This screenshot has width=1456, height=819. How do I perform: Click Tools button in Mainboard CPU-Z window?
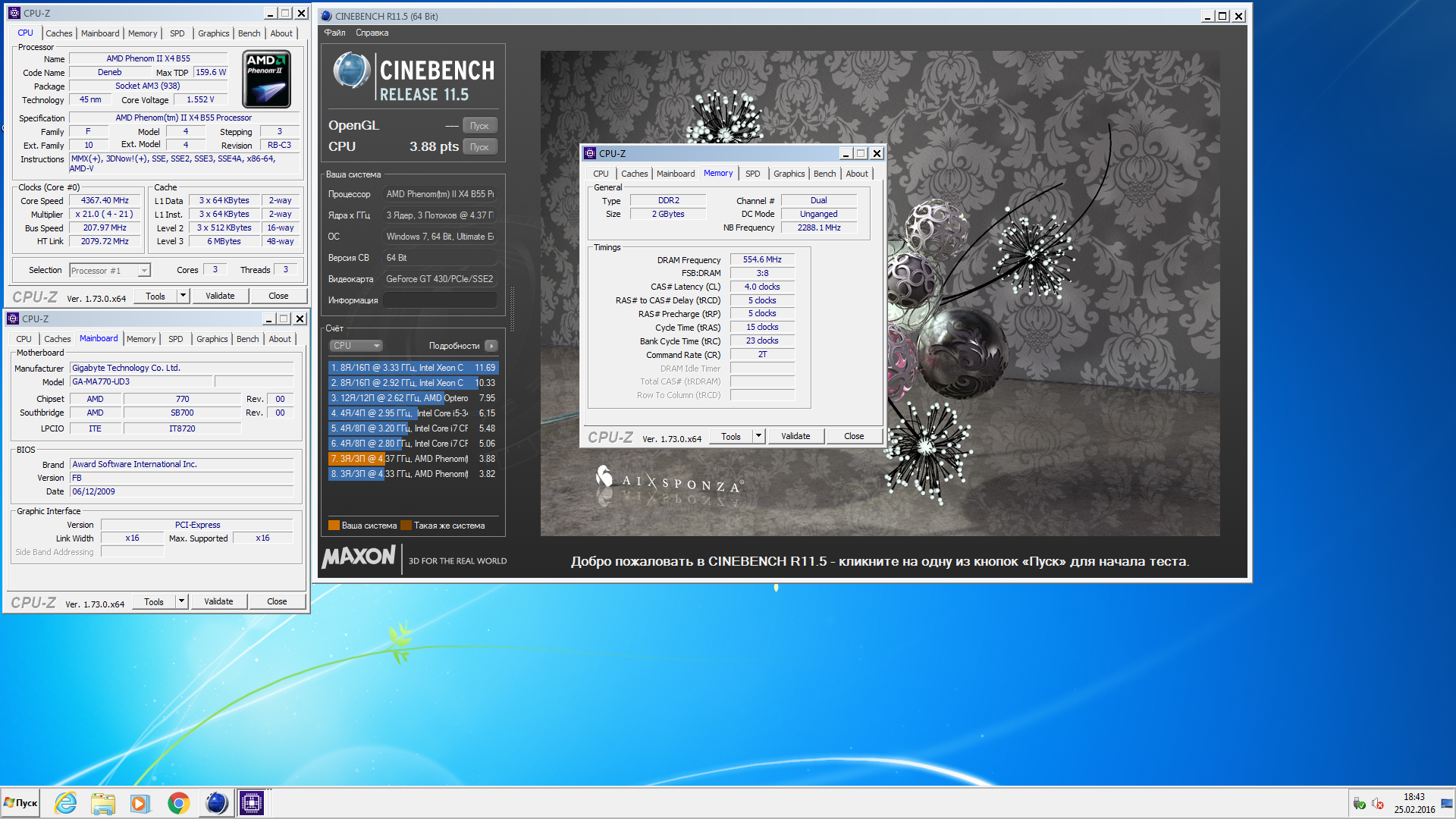click(x=154, y=601)
